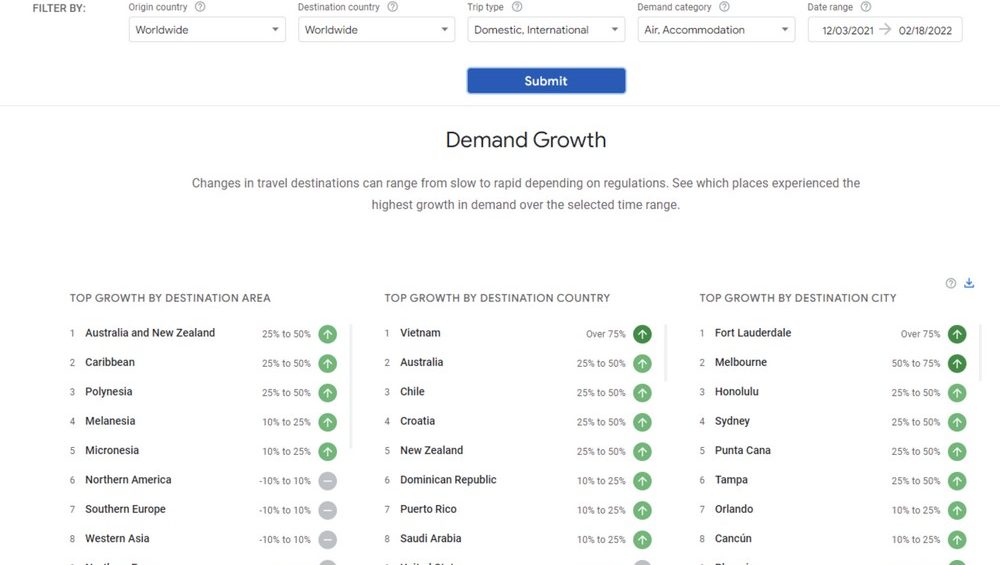
Task: Click the date range input field
Action: click(x=885, y=30)
